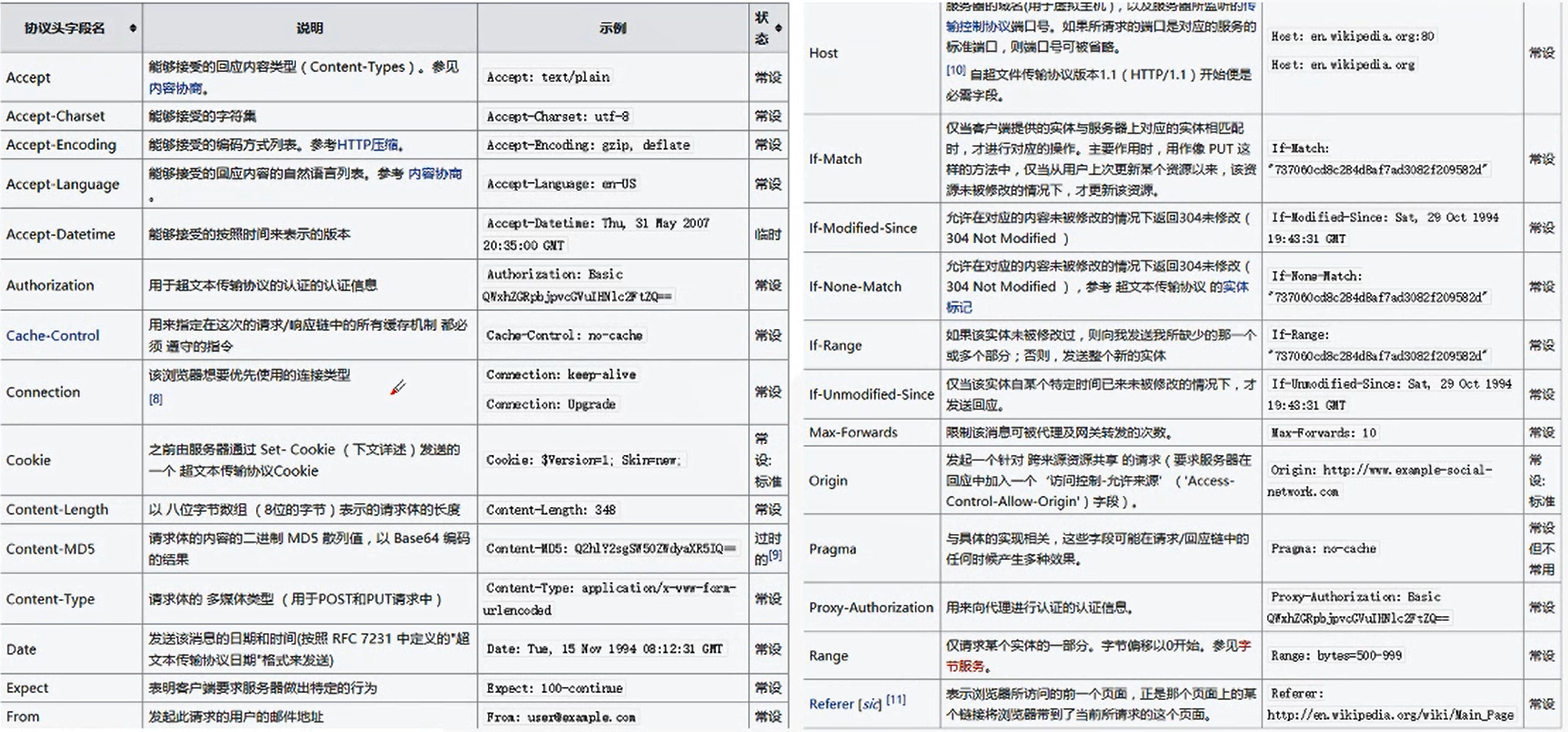
Task: Select the Connection header name
Action: (42, 392)
